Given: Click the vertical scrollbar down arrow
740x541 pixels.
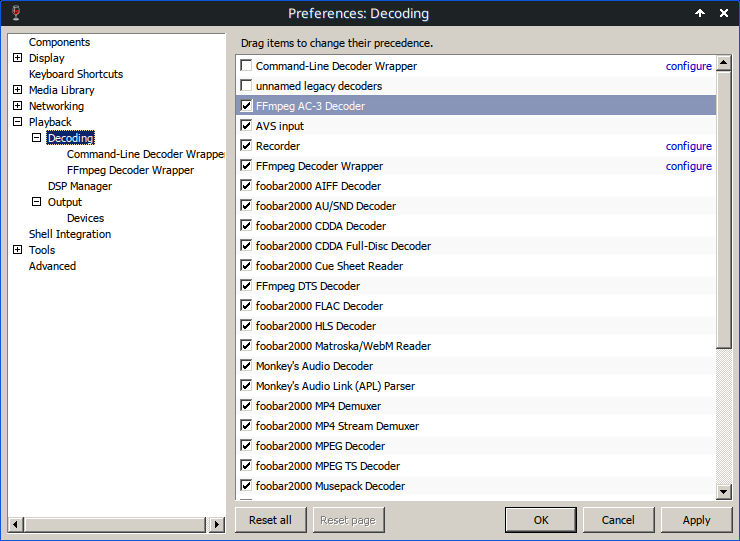Looking at the screenshot, I should 724,491.
